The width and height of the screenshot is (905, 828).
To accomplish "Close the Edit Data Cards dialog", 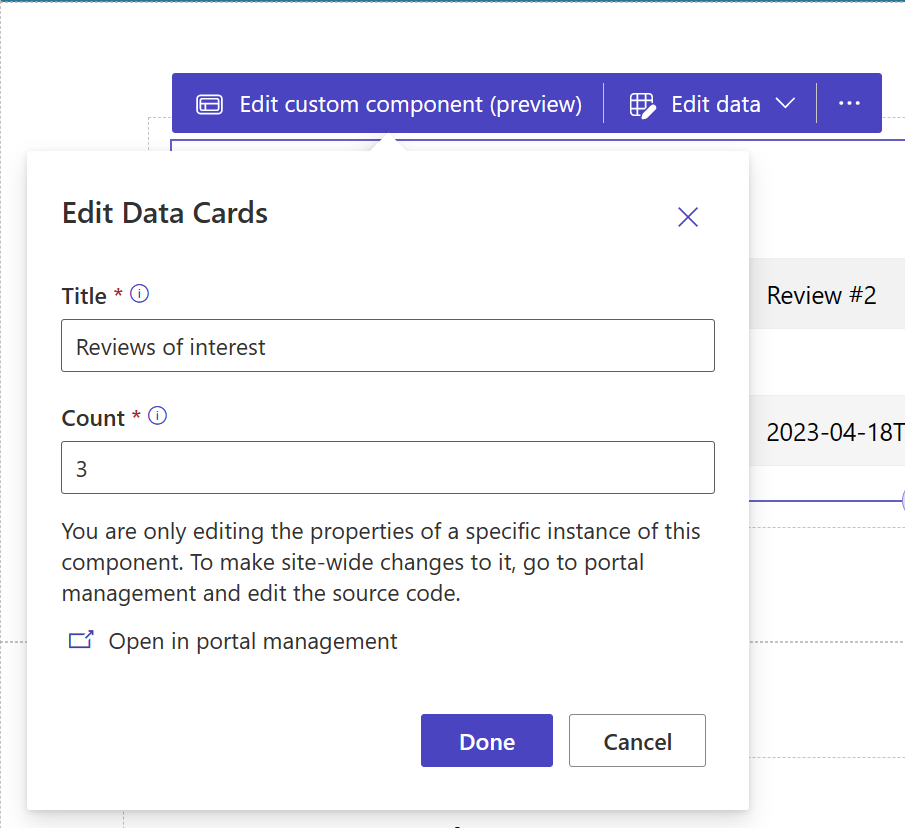I will click(687, 216).
